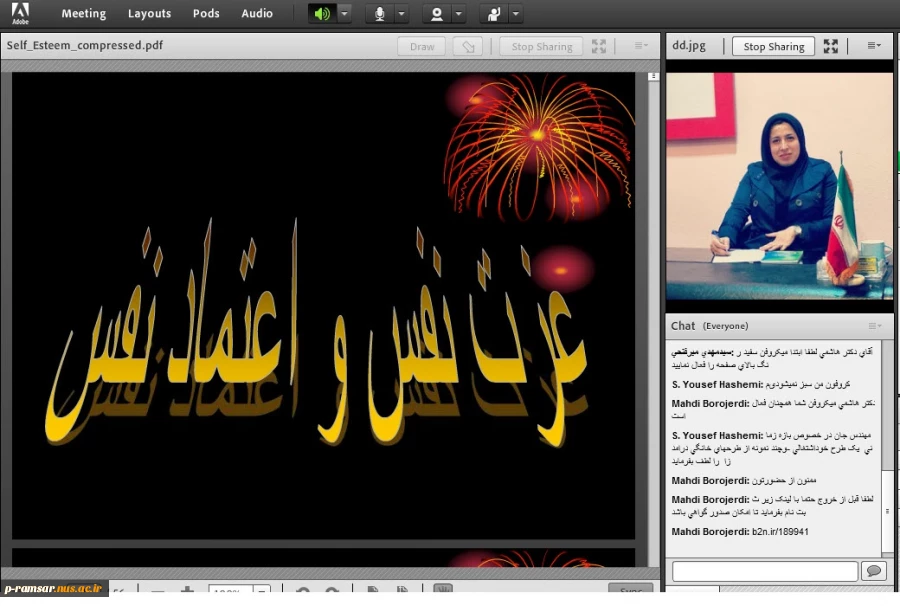Click the Adobe logo icon
This screenshot has height=606, width=900.
tap(21, 13)
